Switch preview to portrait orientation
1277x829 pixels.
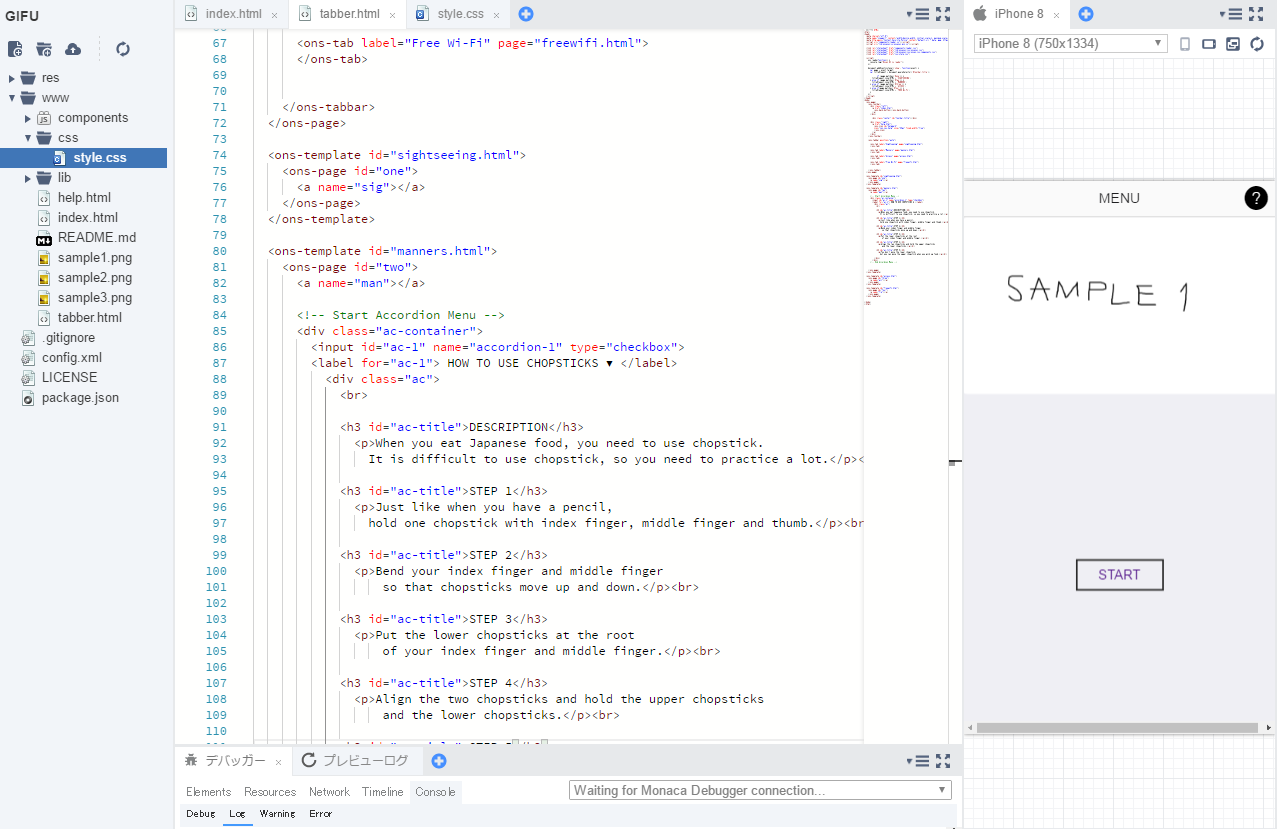[x=1186, y=44]
